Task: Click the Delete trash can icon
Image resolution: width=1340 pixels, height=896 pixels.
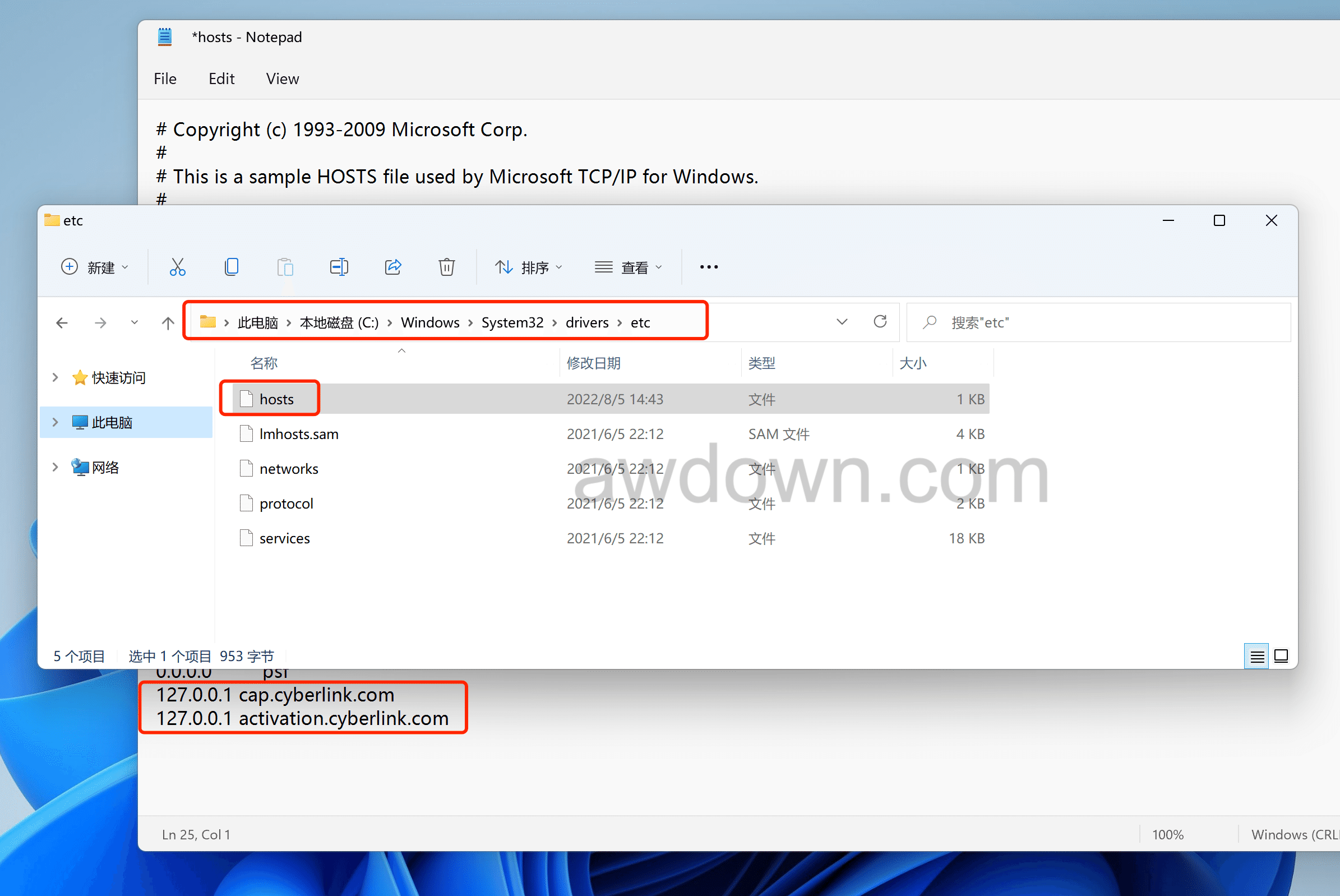Action: pos(446,267)
